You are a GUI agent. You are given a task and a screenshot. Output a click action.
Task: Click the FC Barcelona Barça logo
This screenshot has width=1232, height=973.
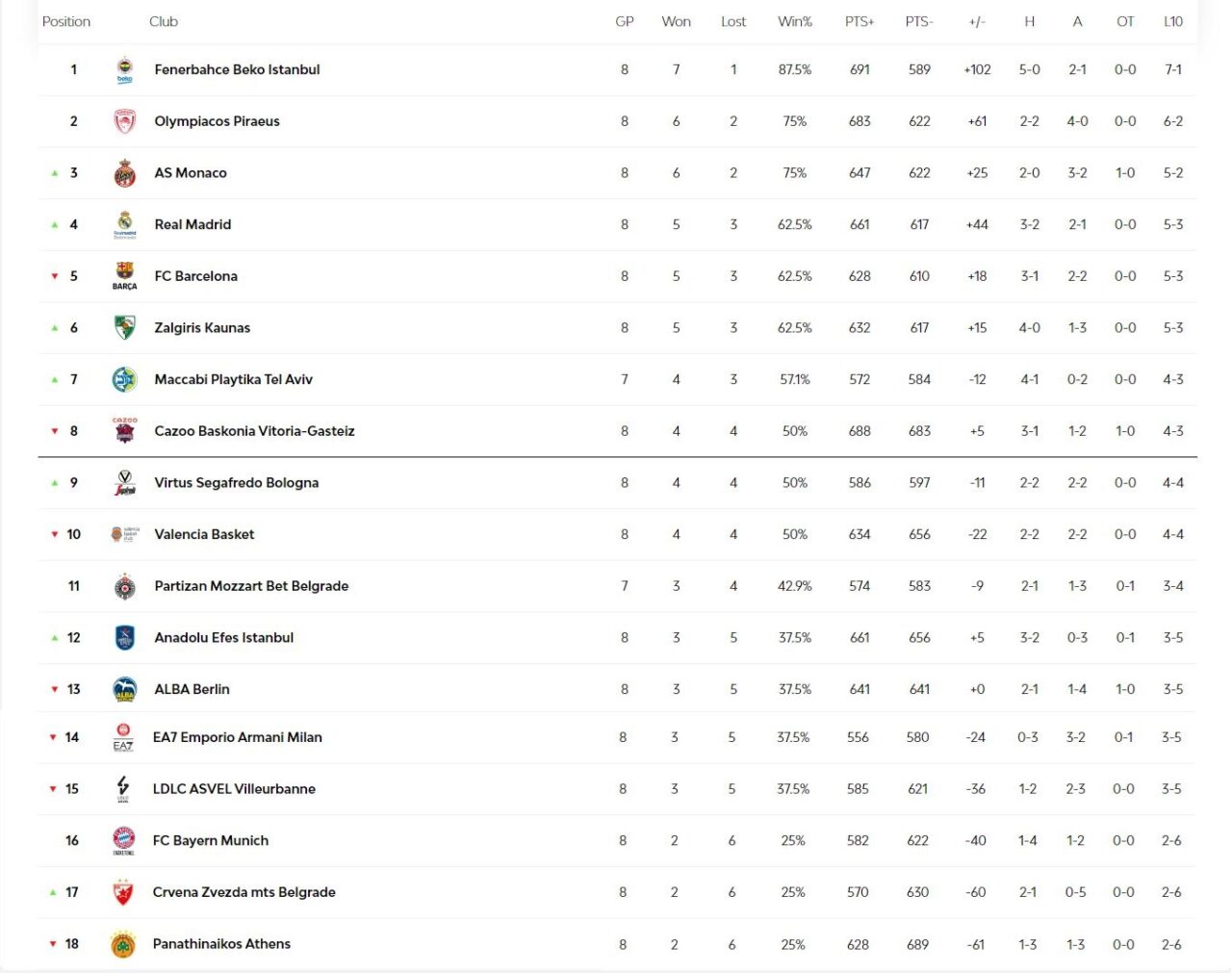124,275
